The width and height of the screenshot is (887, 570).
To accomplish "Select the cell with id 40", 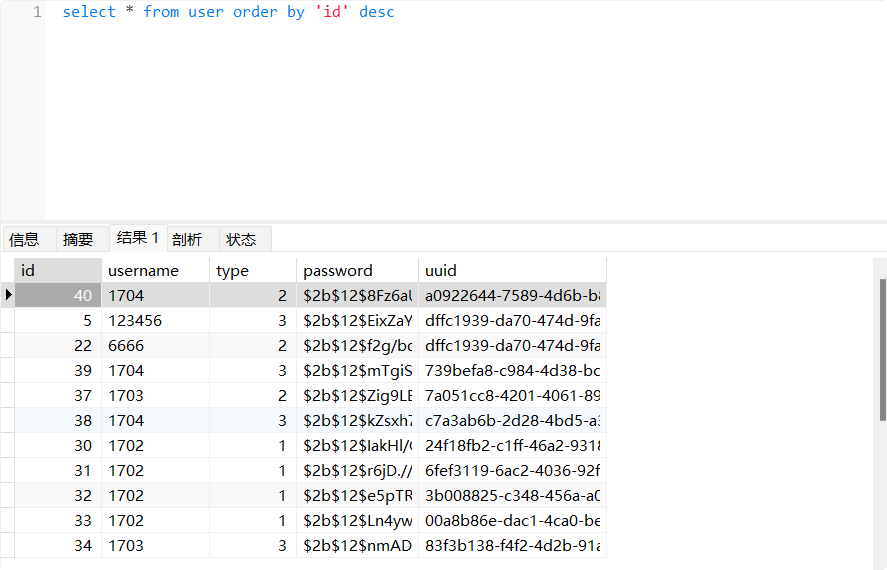I will click(58, 296).
